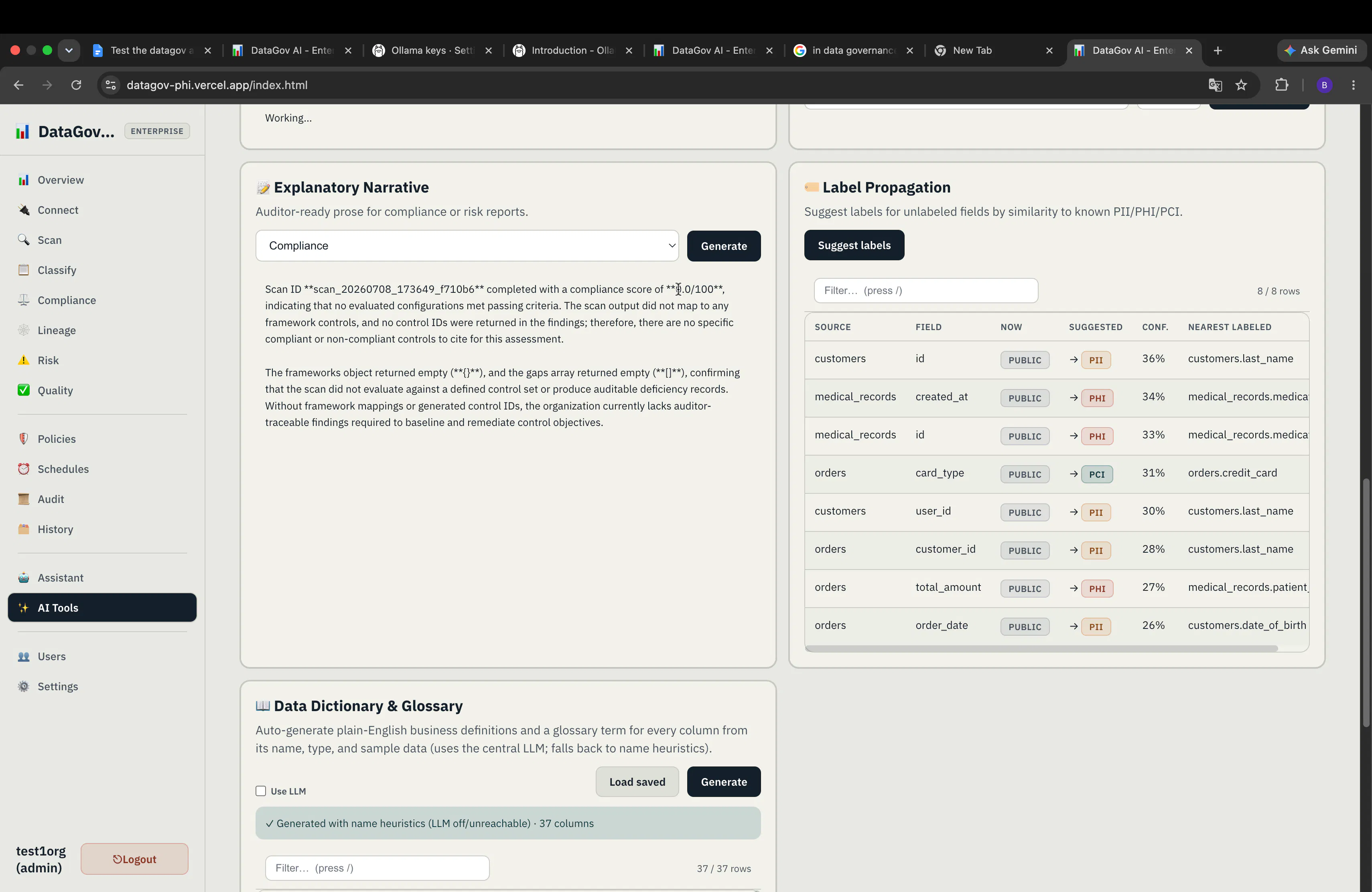Click the PCI badge in card_type row
Image resolution: width=1372 pixels, height=892 pixels.
click(1096, 474)
